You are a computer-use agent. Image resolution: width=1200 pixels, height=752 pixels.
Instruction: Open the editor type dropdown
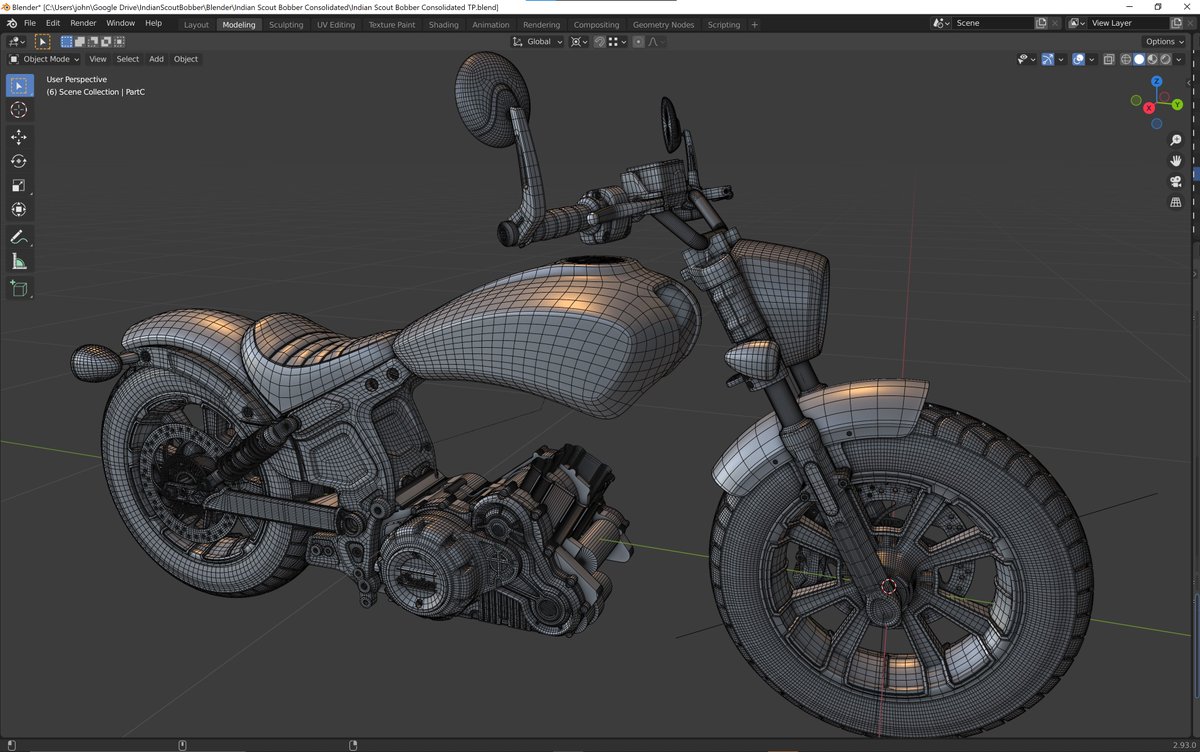coord(16,42)
